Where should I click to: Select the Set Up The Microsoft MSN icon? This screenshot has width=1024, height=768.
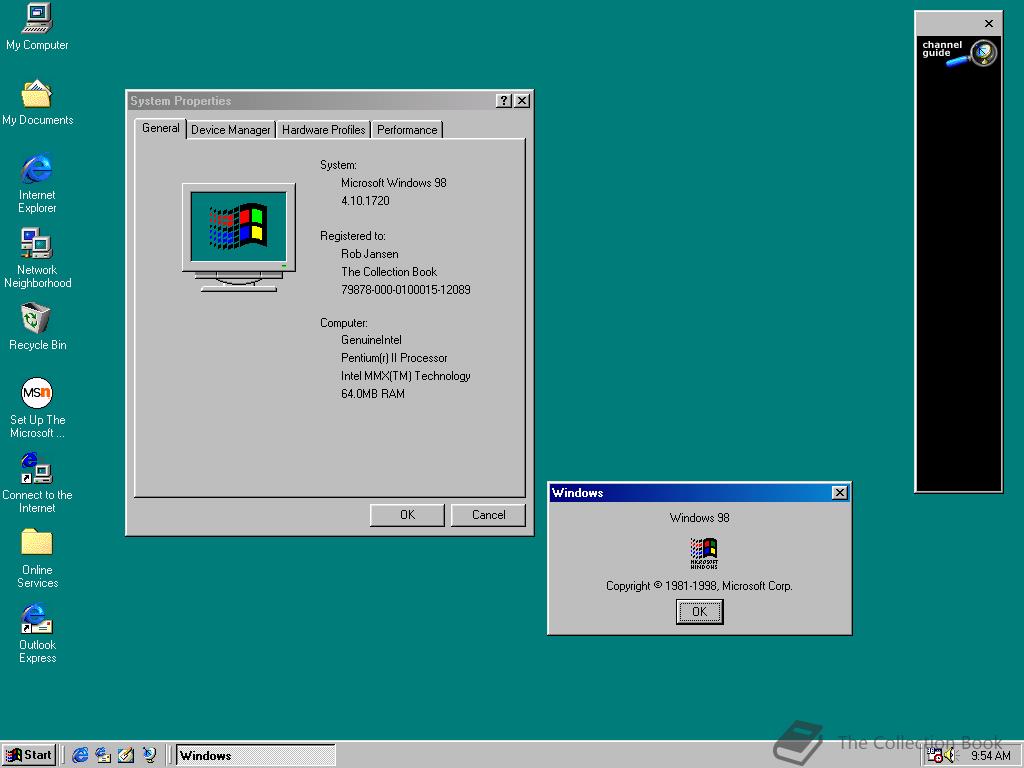click(x=37, y=408)
